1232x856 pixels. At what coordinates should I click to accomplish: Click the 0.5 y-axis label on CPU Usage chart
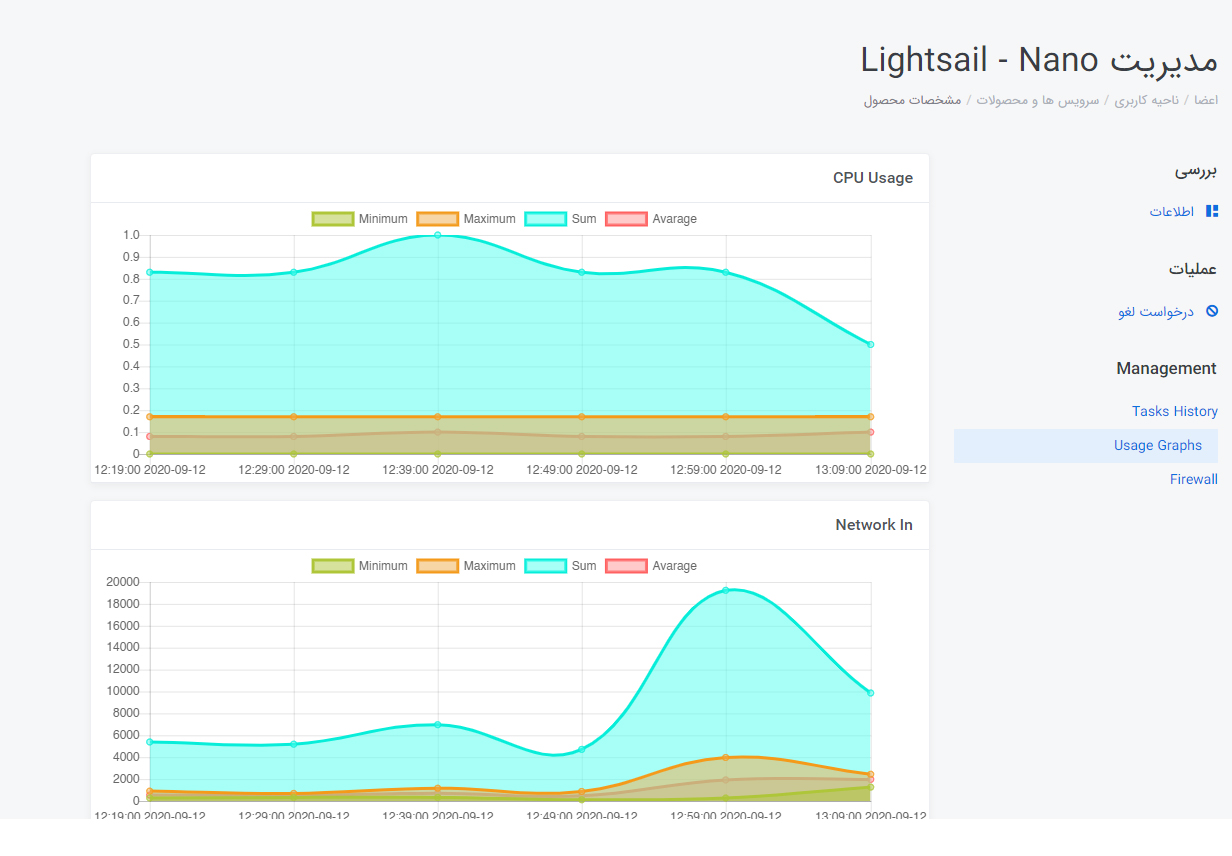[132, 344]
